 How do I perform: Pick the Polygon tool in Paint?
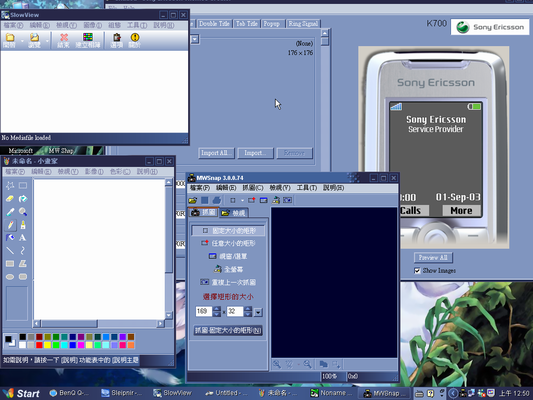coord(23,263)
